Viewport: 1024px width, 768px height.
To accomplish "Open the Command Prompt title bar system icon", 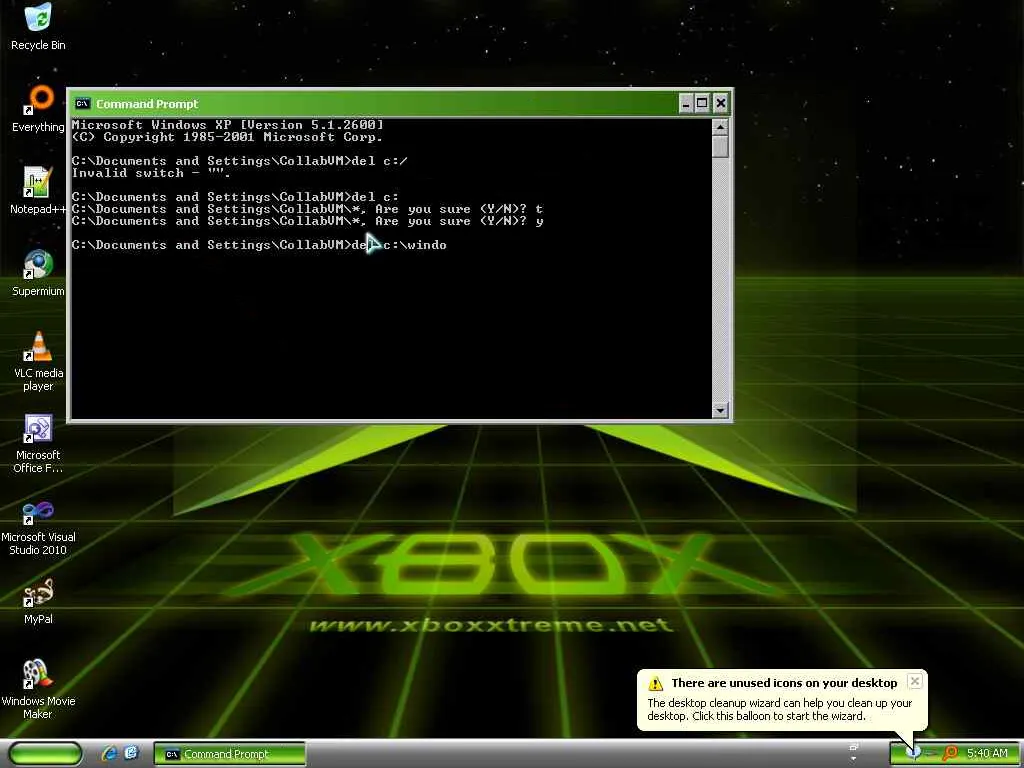I will 82,103.
